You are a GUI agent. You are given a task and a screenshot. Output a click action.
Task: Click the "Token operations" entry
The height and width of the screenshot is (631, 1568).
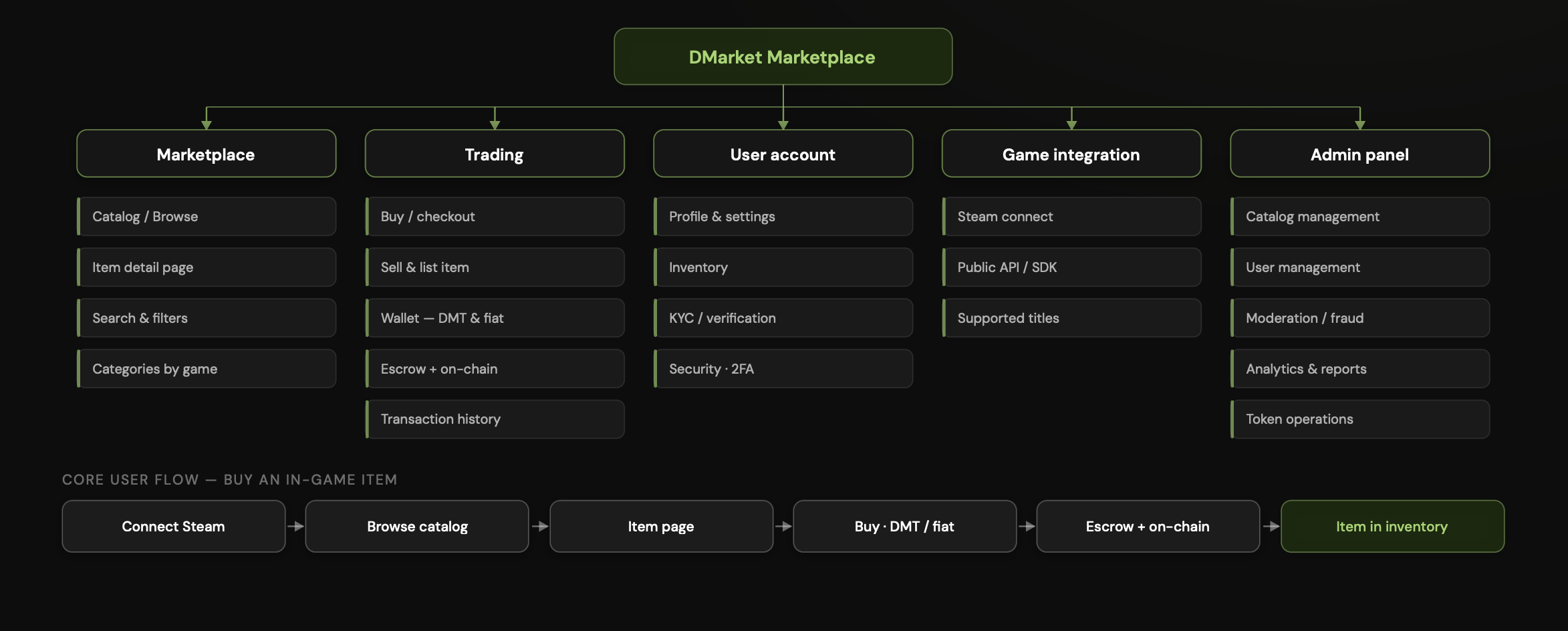point(1360,419)
